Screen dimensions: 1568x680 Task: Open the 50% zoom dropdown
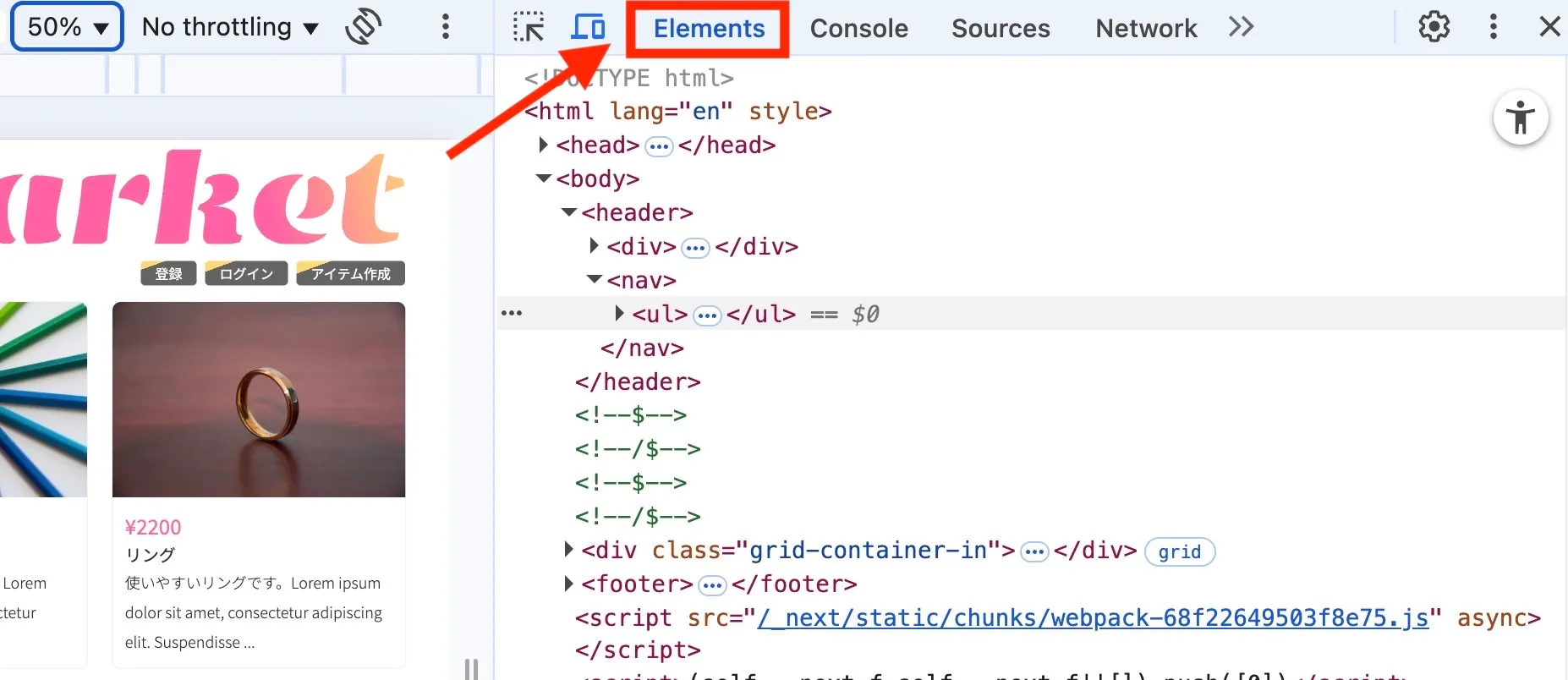[67, 27]
